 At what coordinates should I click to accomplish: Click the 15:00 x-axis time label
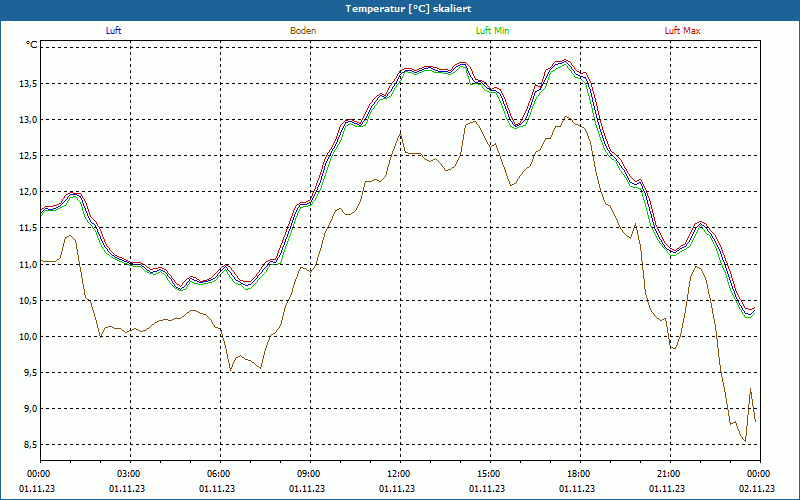coord(490,474)
